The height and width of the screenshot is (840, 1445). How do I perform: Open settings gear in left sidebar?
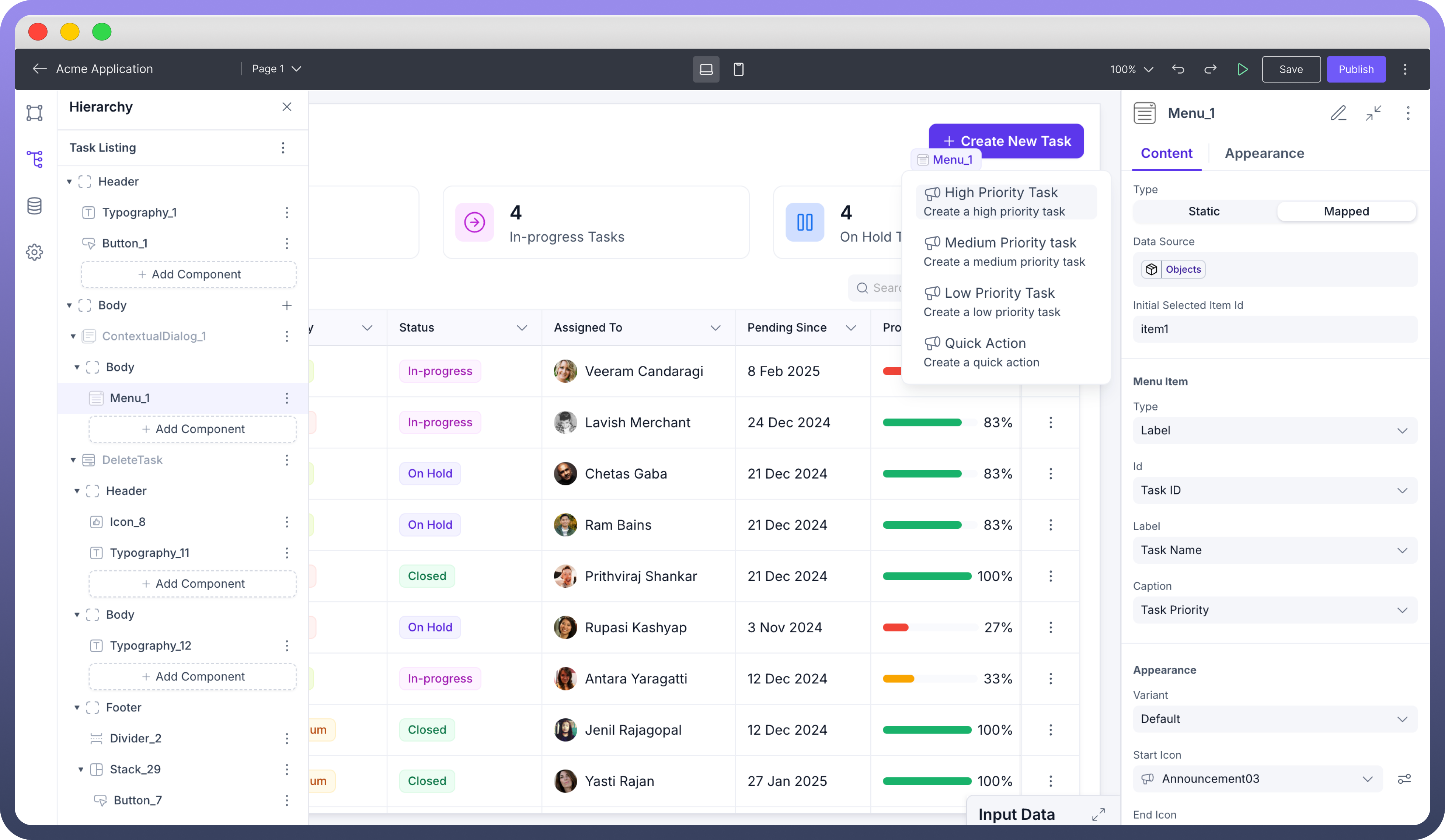point(34,252)
